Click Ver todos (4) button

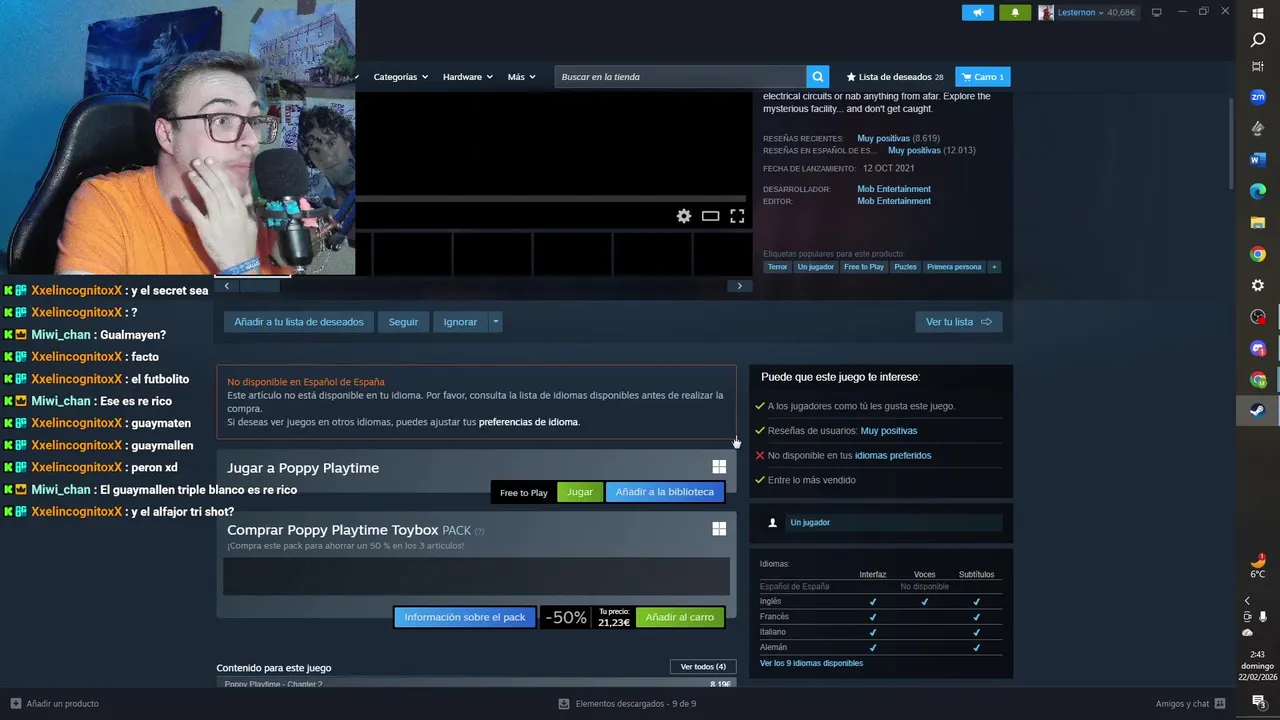pos(703,667)
